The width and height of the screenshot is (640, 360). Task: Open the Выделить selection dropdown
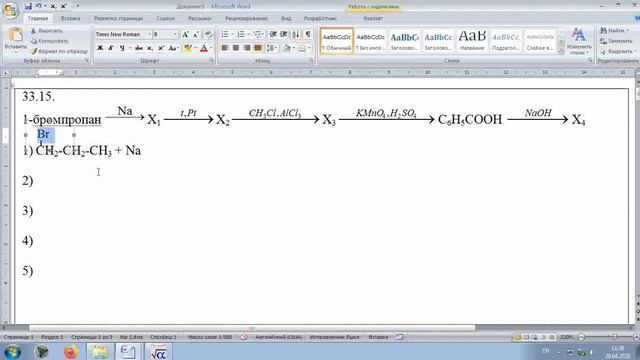(x=618, y=51)
